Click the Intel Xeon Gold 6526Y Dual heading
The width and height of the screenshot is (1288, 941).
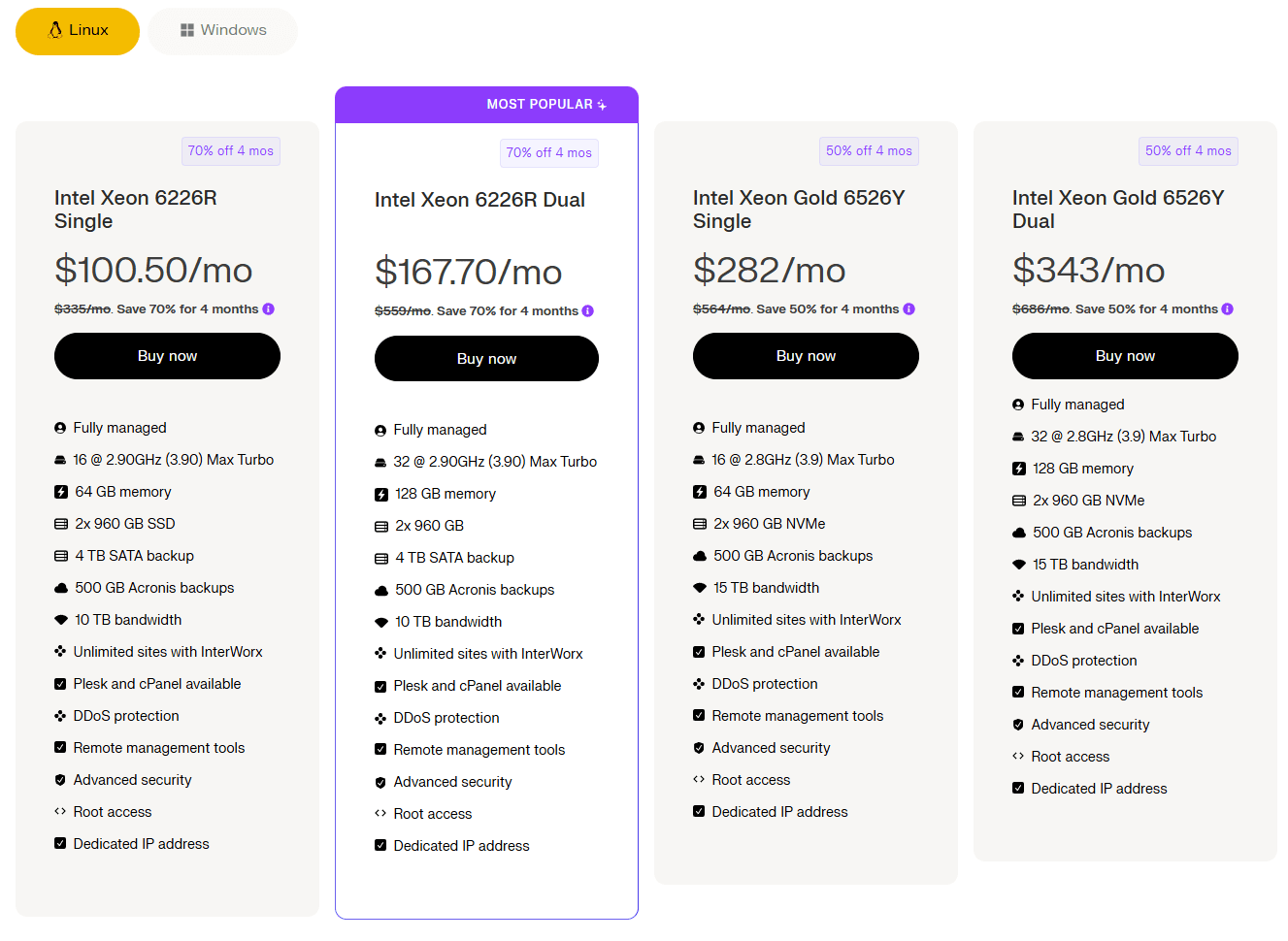coord(1118,210)
